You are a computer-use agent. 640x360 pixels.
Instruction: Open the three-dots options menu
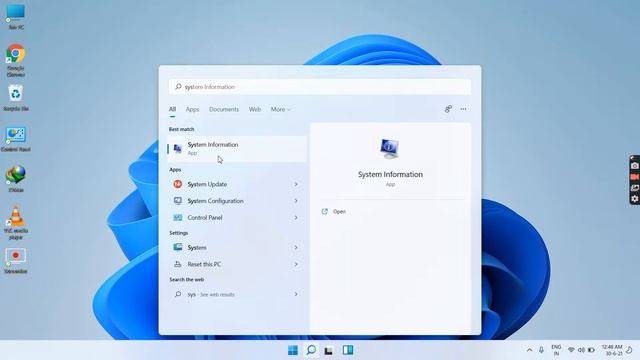463,109
